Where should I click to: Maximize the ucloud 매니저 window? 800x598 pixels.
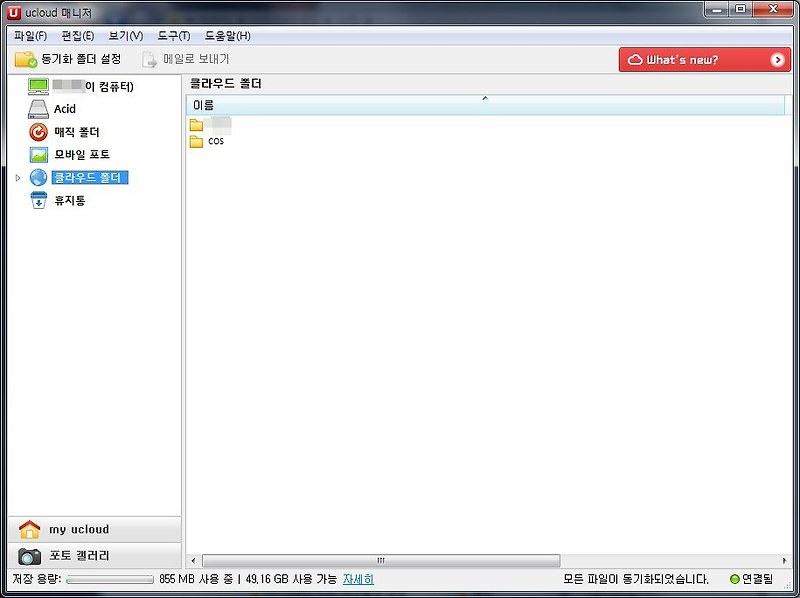(x=740, y=9)
